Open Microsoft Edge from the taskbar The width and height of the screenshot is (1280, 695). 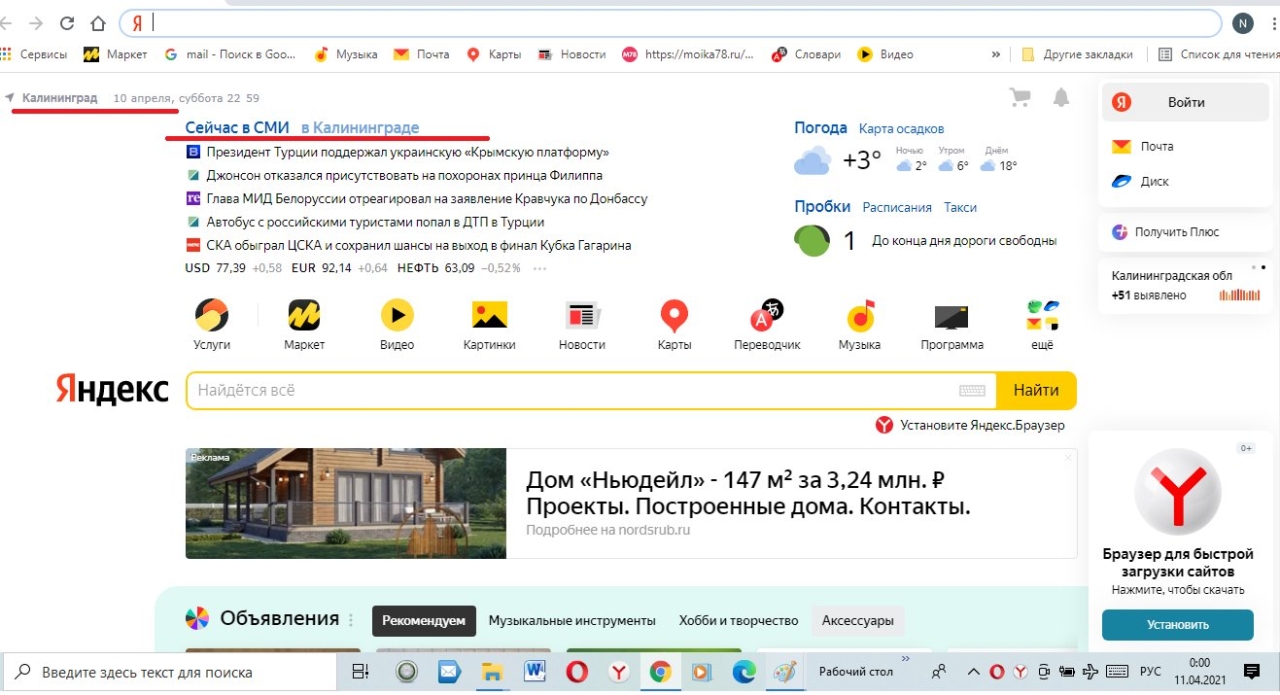(x=743, y=672)
